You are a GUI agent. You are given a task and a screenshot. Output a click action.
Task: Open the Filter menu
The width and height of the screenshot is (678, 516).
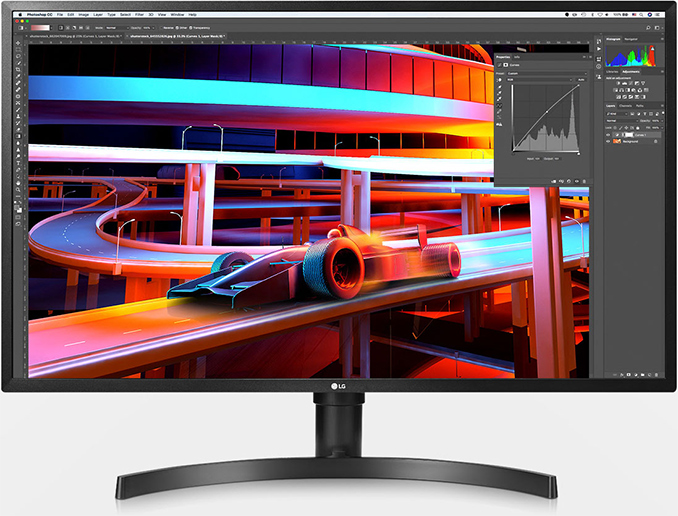click(139, 14)
